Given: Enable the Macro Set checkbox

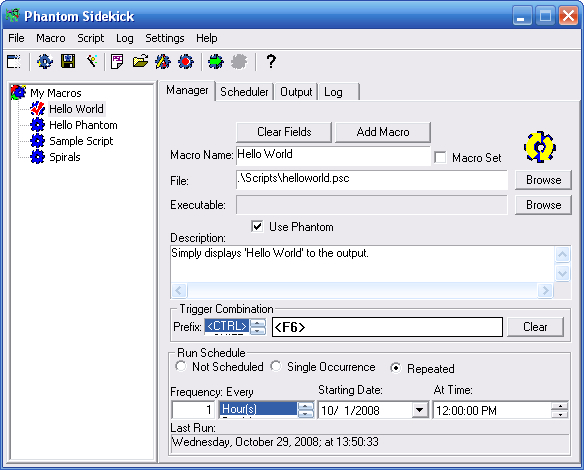Looking at the screenshot, I should (x=440, y=158).
